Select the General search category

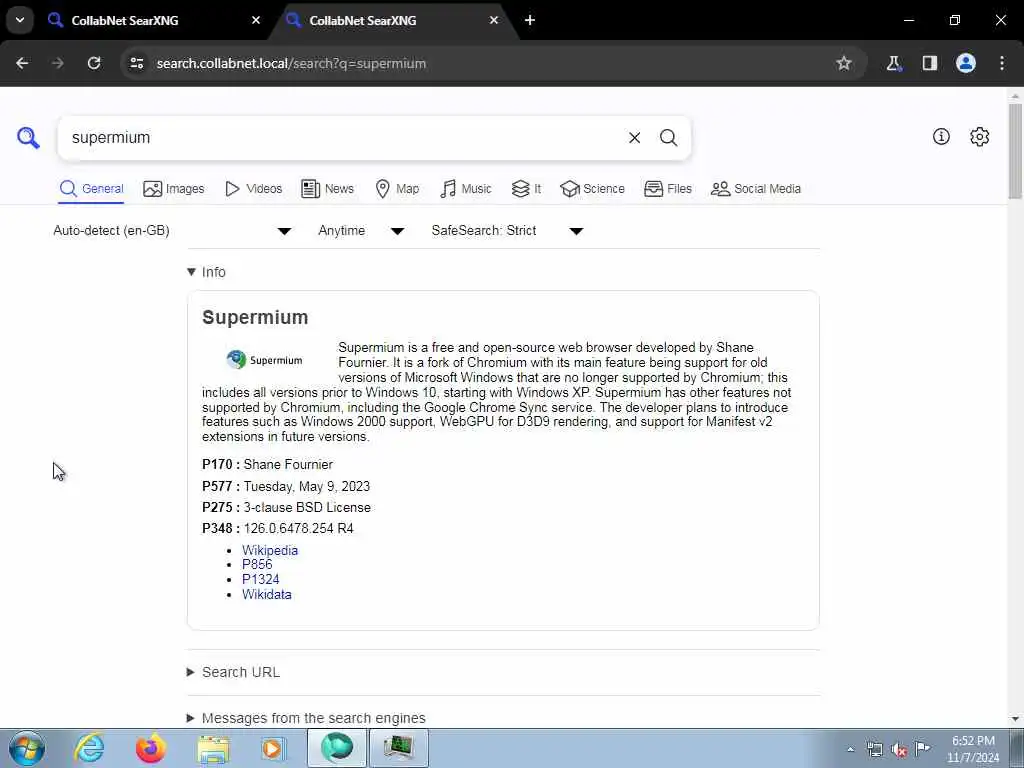click(x=91, y=189)
